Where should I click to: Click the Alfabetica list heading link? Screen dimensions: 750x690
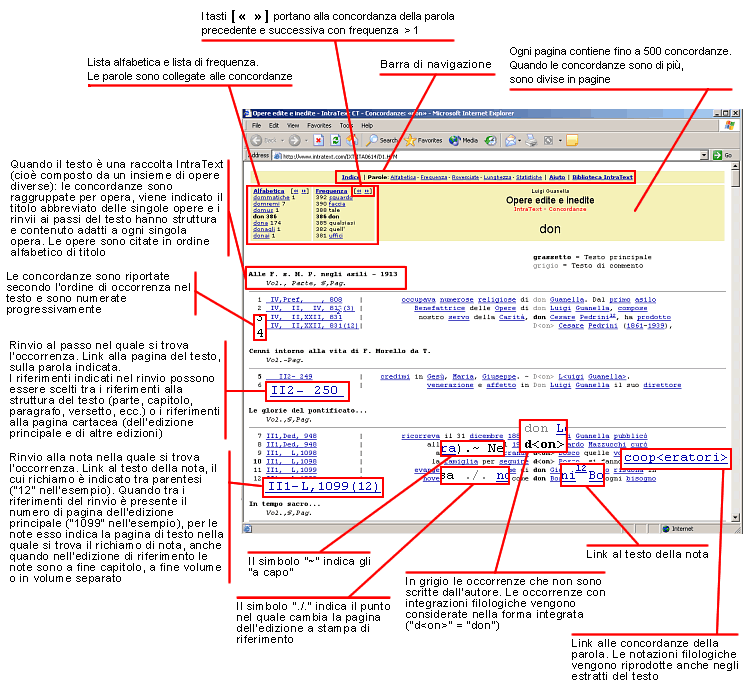click(x=268, y=189)
